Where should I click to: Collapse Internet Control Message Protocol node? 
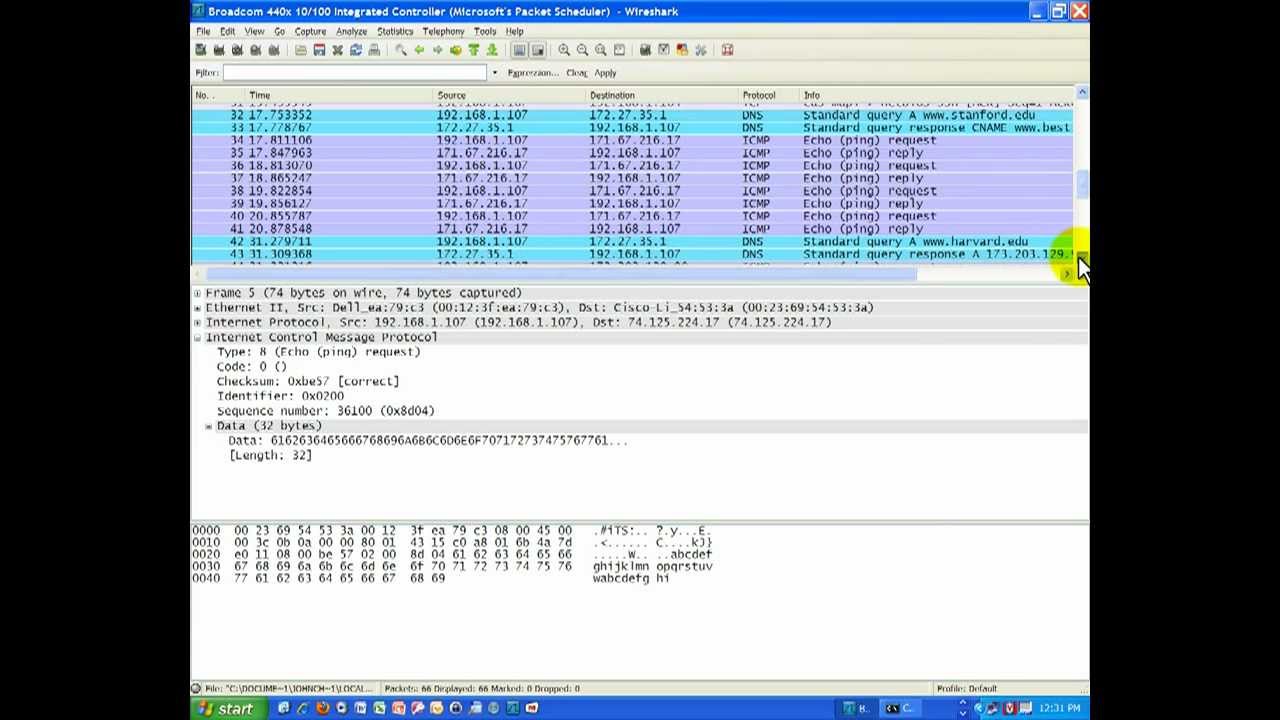pos(197,338)
